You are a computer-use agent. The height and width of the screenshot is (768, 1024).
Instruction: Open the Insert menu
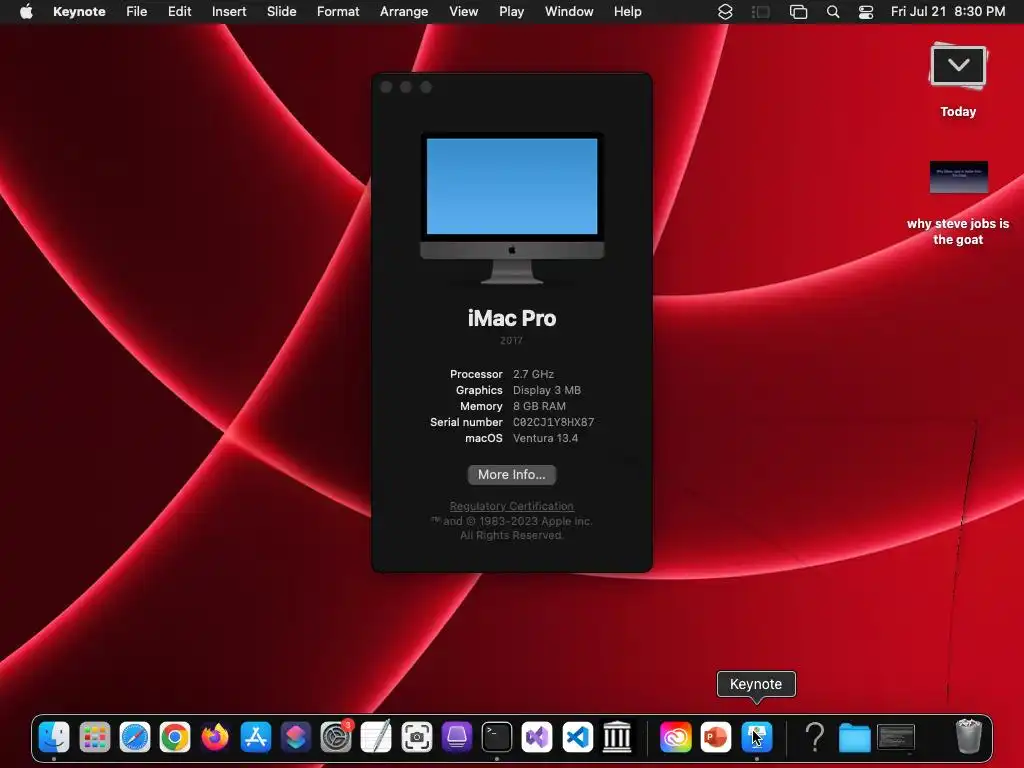[x=229, y=11]
